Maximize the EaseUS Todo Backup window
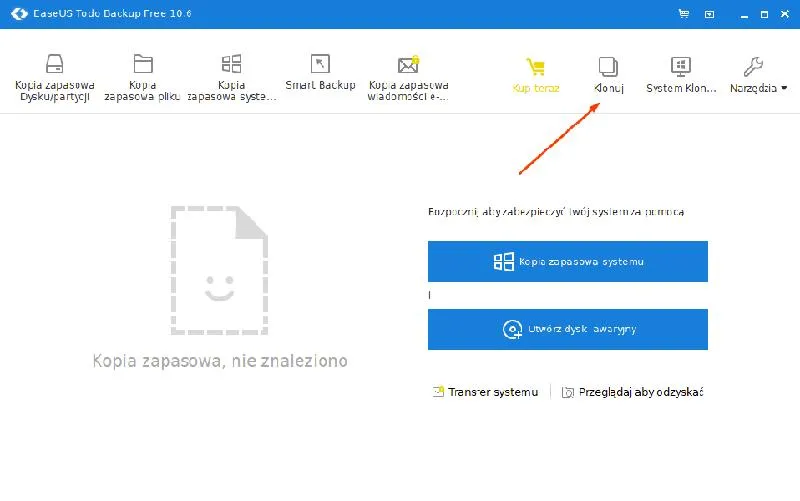Screen dimensions: 800x501 pyautogui.click(x=764, y=14)
